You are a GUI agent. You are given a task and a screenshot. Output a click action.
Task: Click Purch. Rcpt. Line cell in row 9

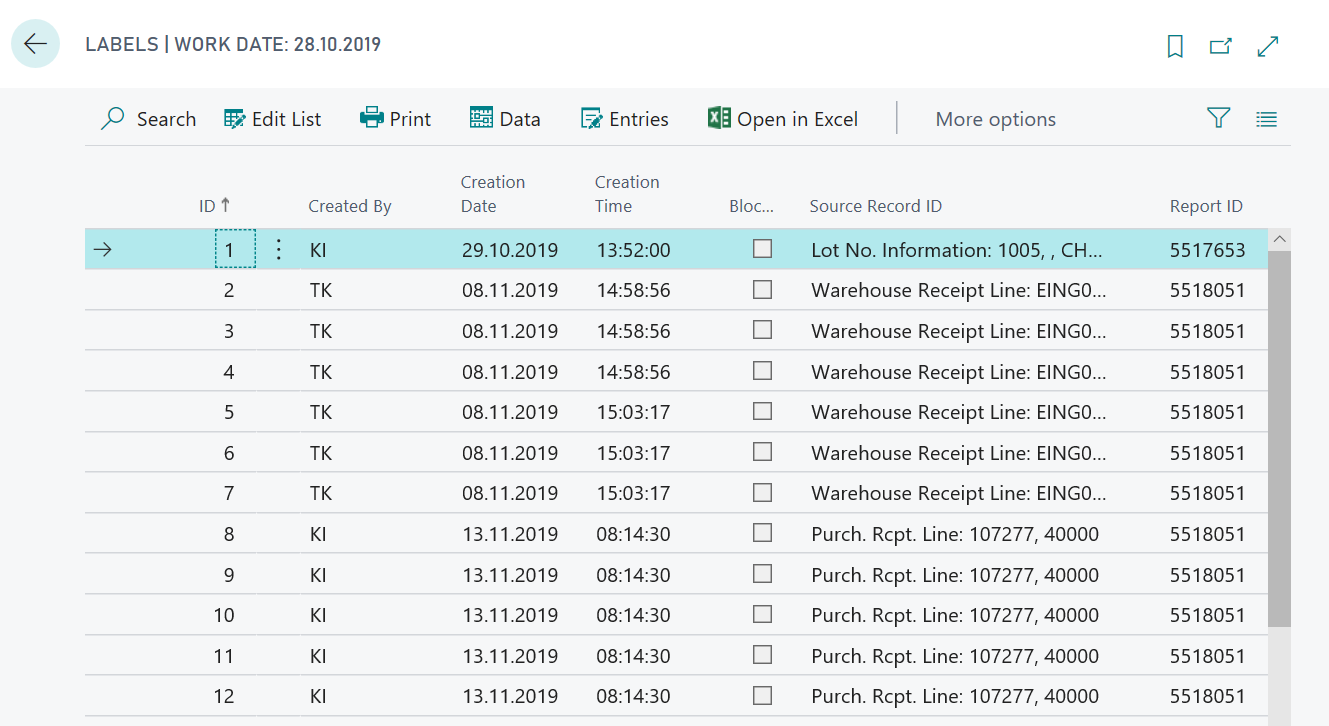[954, 574]
